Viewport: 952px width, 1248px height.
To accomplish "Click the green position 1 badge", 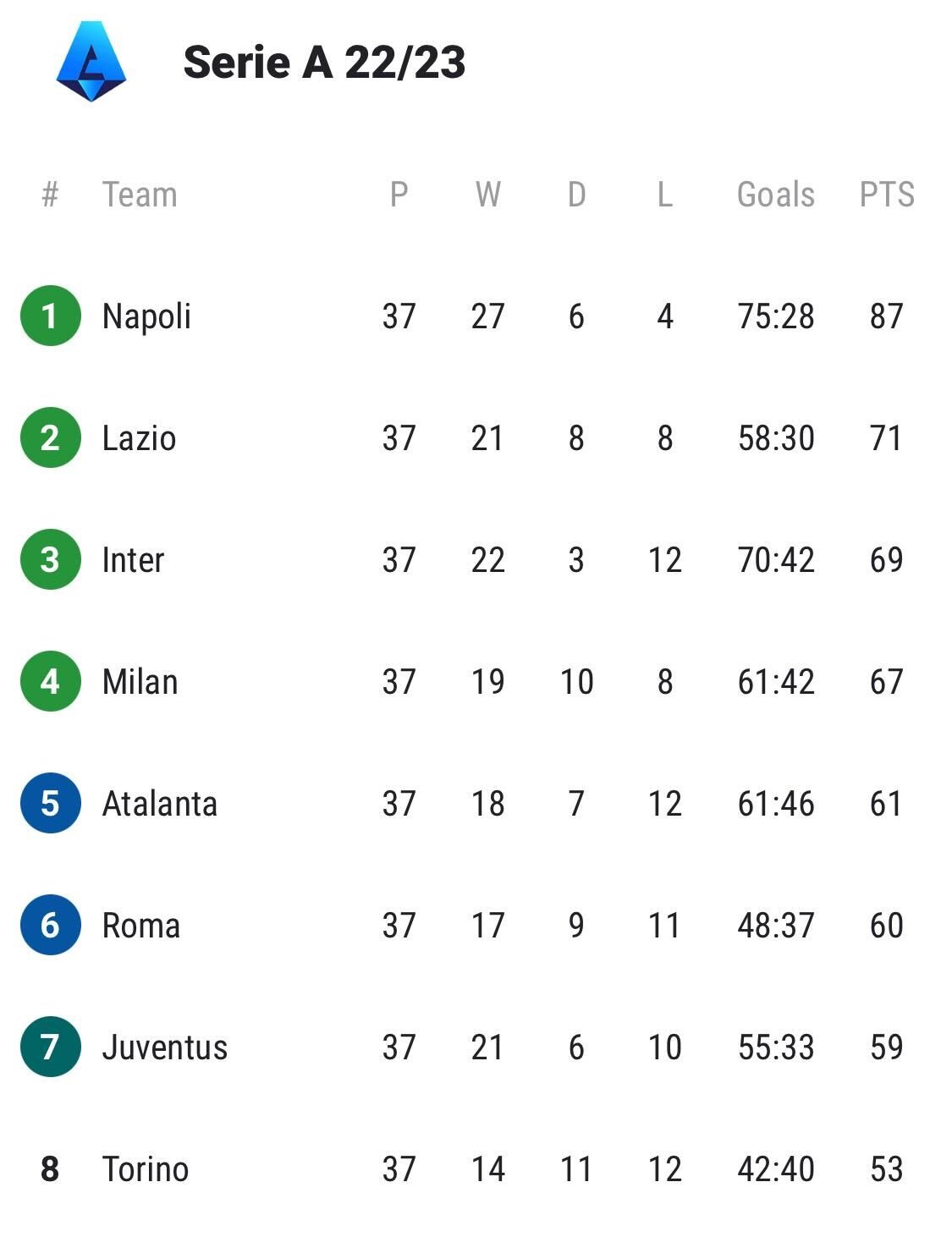I will [50, 316].
